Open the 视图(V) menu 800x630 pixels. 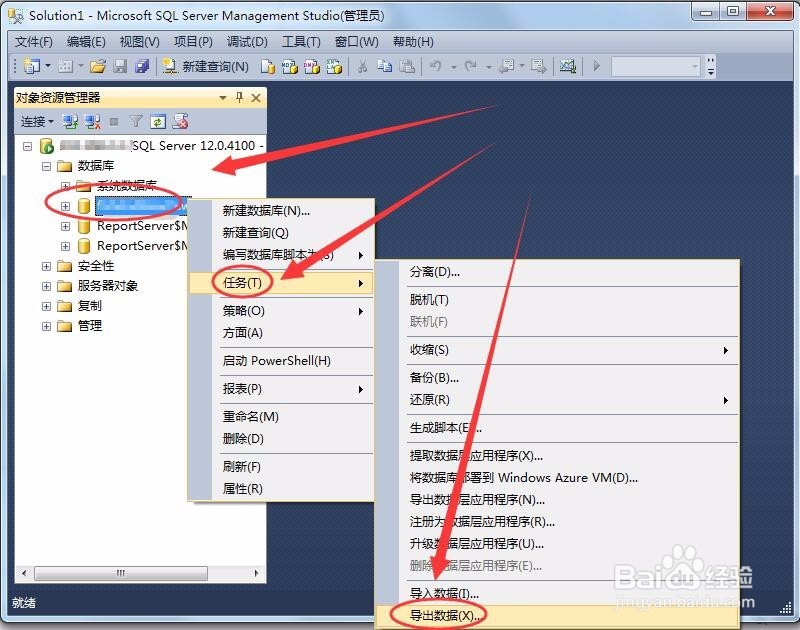pos(139,42)
